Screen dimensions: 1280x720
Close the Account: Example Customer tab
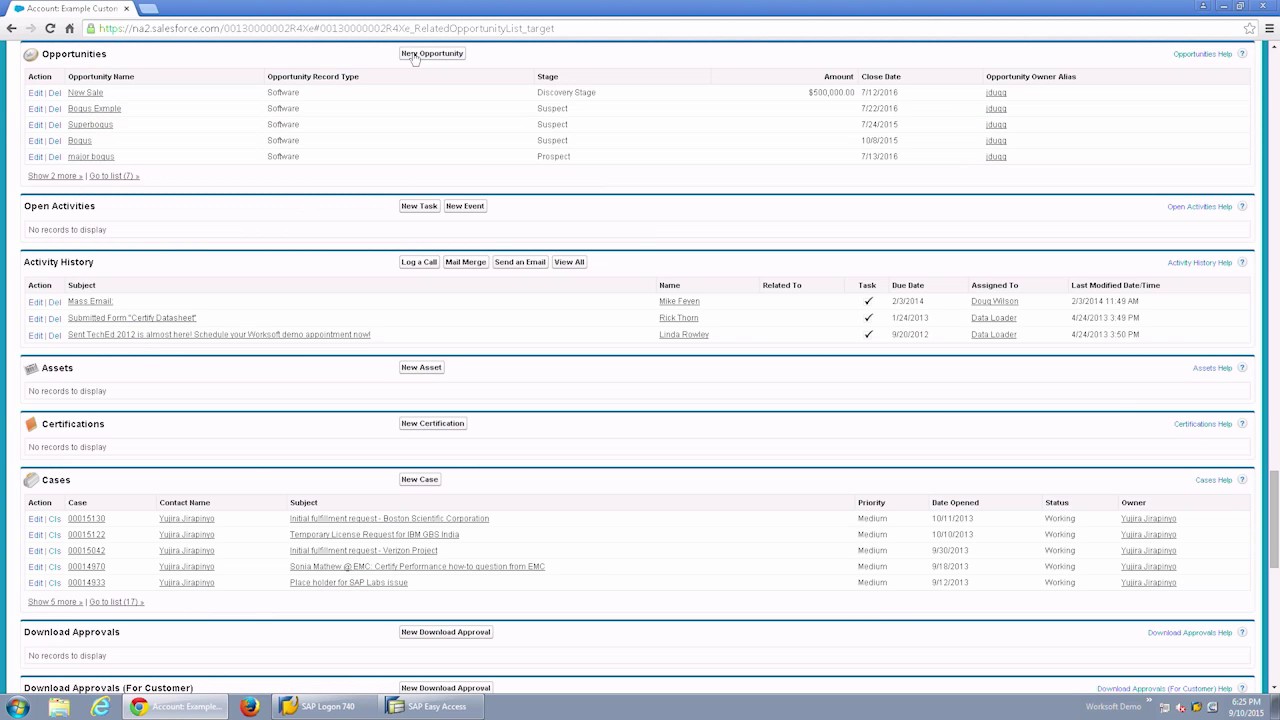126,8
